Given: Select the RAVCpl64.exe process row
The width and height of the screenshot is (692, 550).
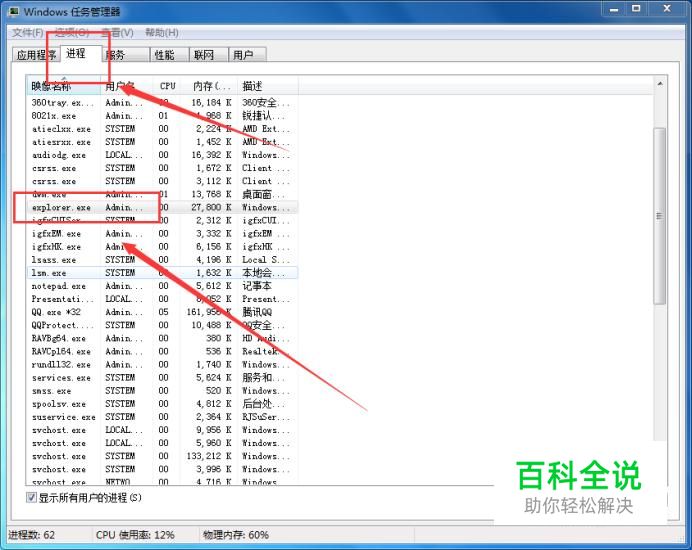Looking at the screenshot, I should pyautogui.click(x=162, y=351).
